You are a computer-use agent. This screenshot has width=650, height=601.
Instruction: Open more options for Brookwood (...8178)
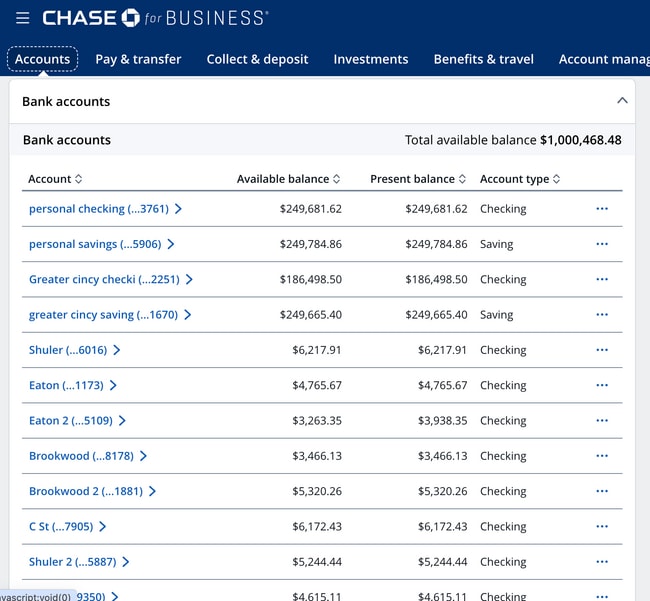click(x=602, y=456)
